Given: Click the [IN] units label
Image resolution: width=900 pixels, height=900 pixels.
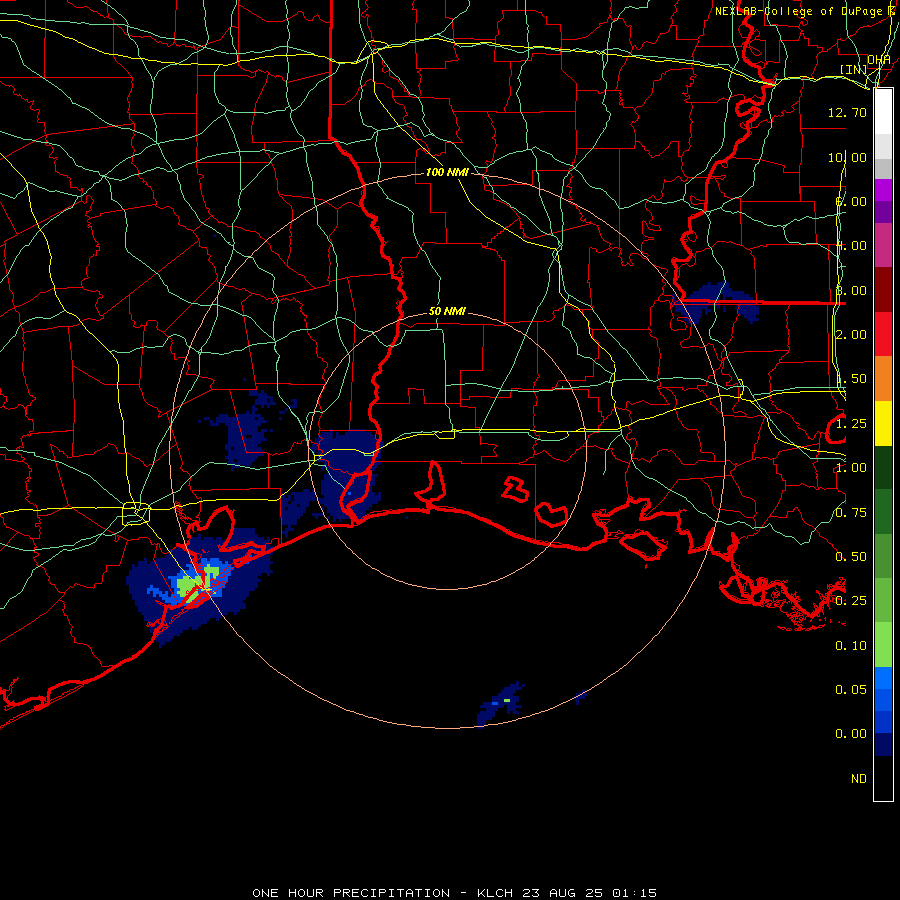Looking at the screenshot, I should click(x=854, y=69).
